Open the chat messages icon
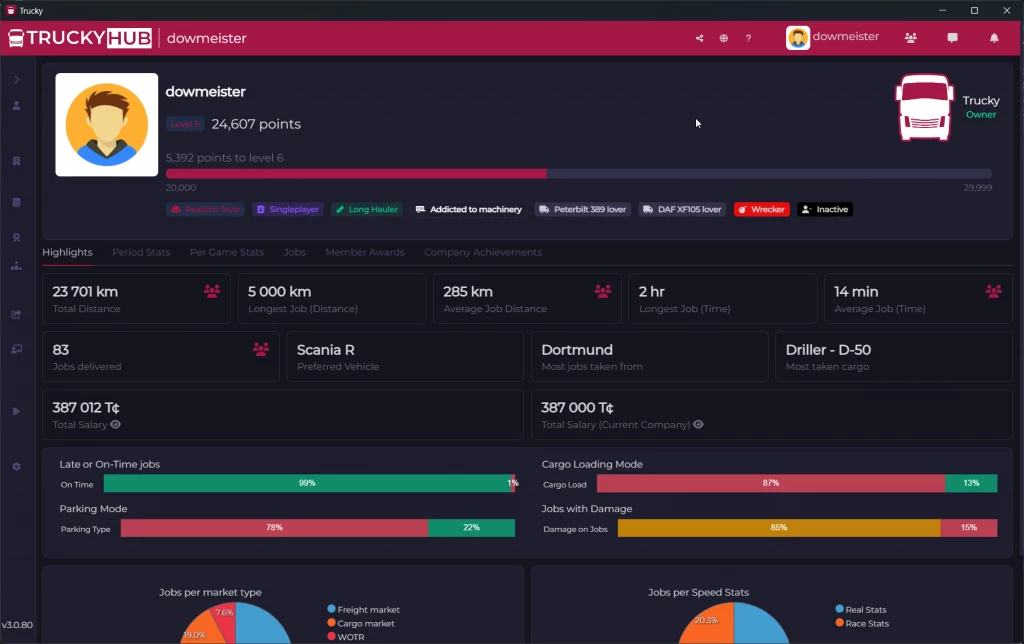Viewport: 1024px width, 644px height. (952, 38)
